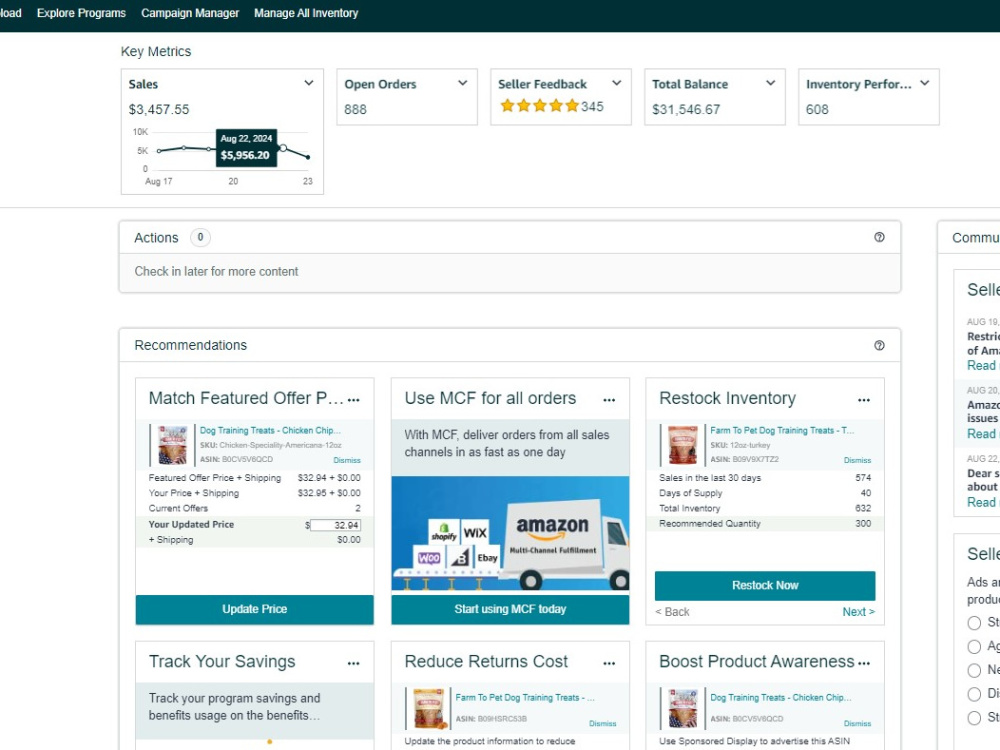Click Back link in Restock Inventory card
1000x750 pixels.
point(672,612)
